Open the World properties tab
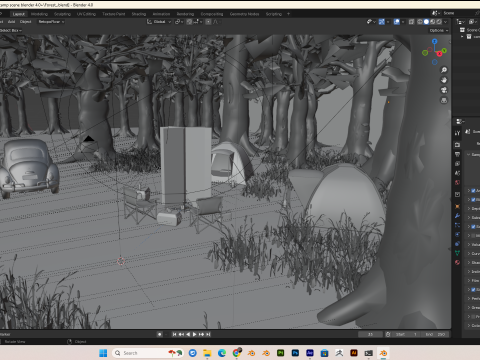Image resolution: width=480 pixels, height=360 pixels. [457, 182]
